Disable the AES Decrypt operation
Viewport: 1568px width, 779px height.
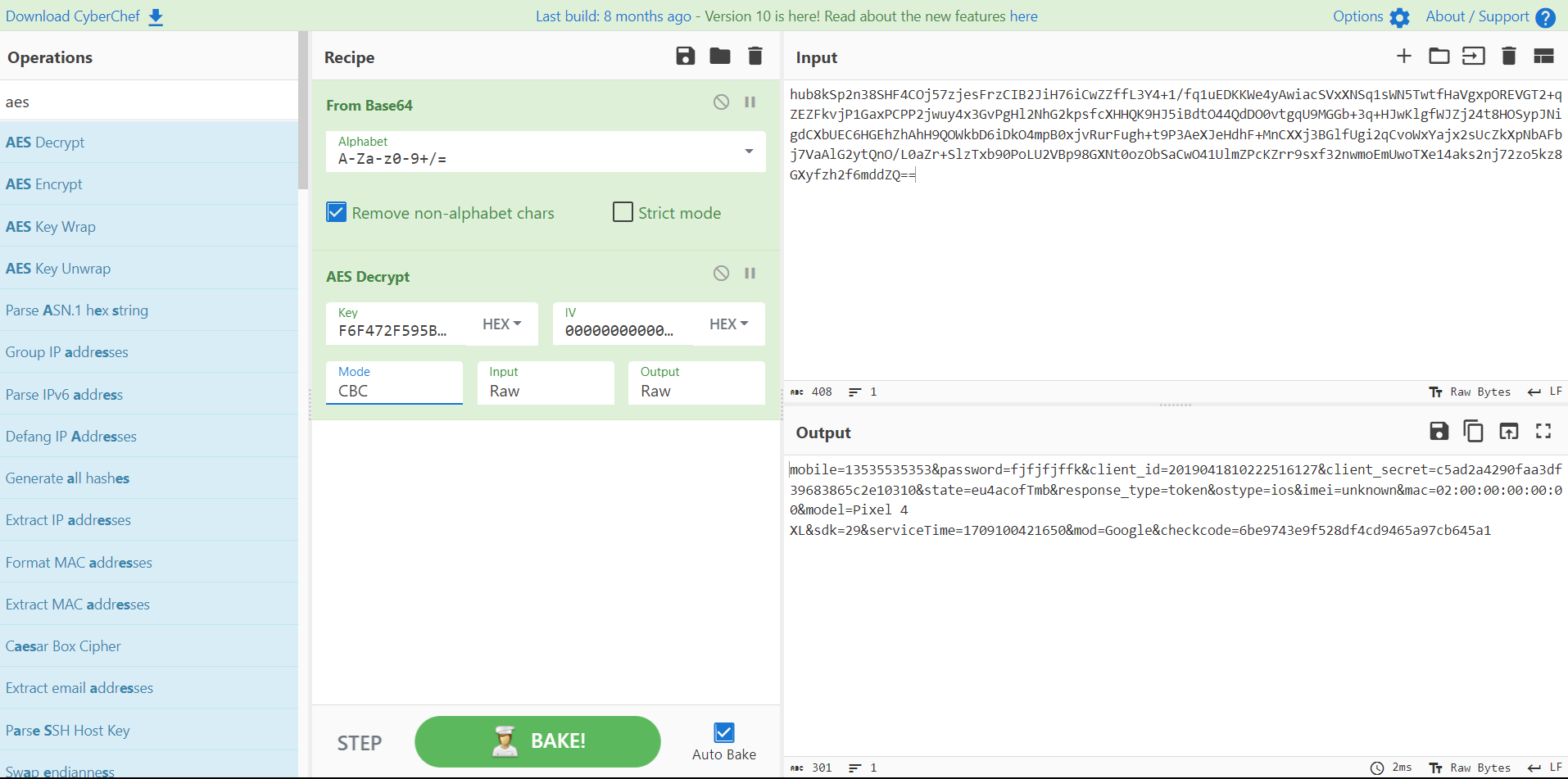click(721, 274)
